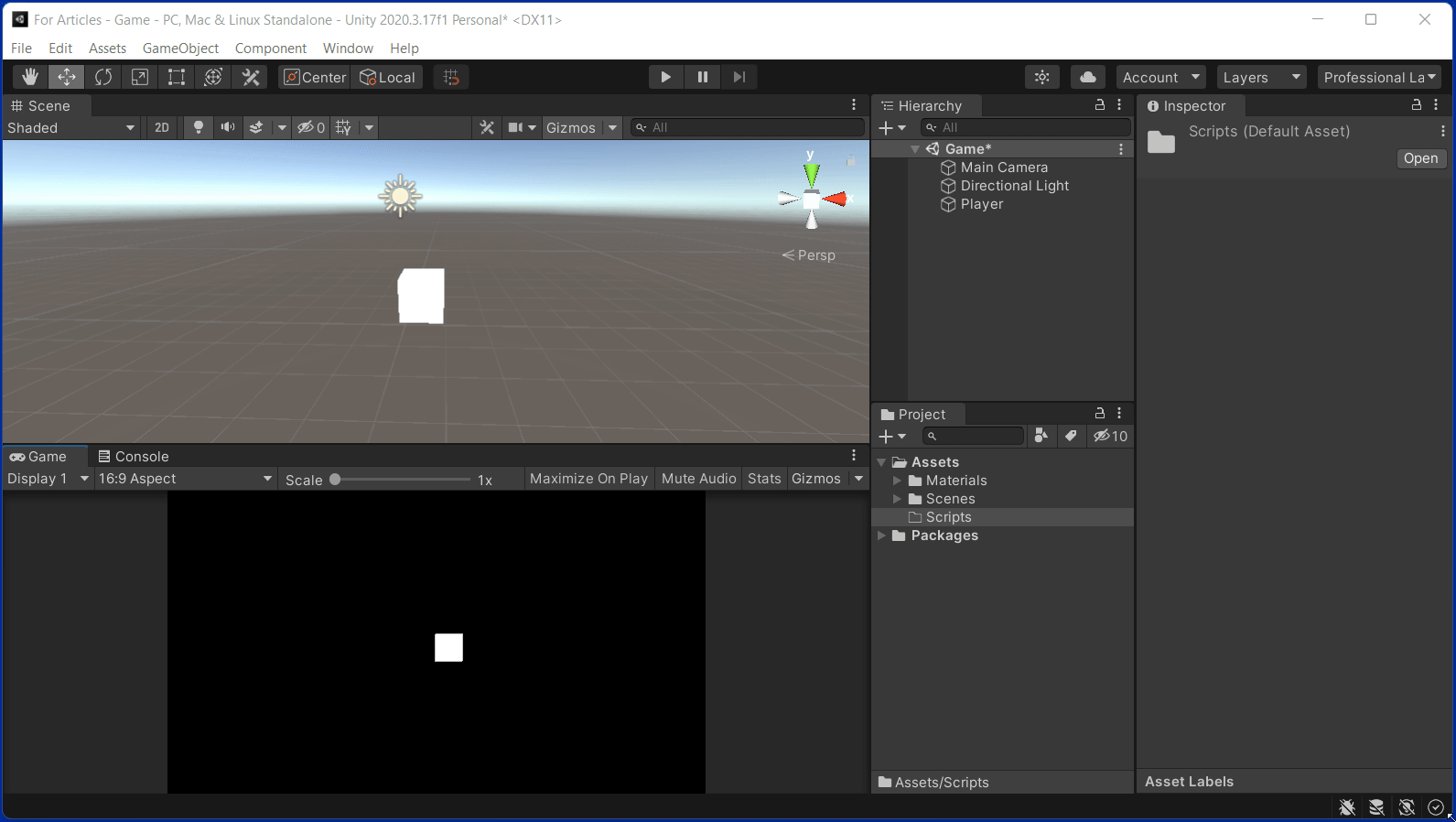Pause the game
This screenshot has height=822, width=1456.
coord(703,77)
